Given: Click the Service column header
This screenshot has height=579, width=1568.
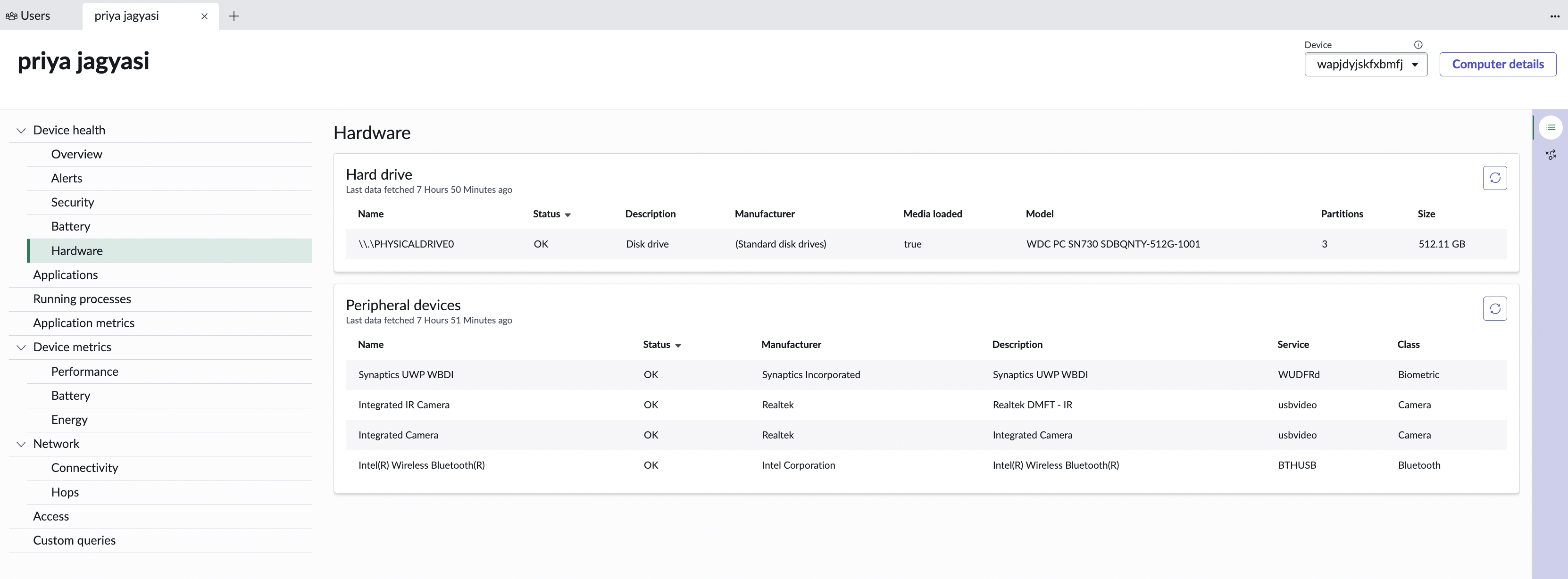Looking at the screenshot, I should [1292, 345].
